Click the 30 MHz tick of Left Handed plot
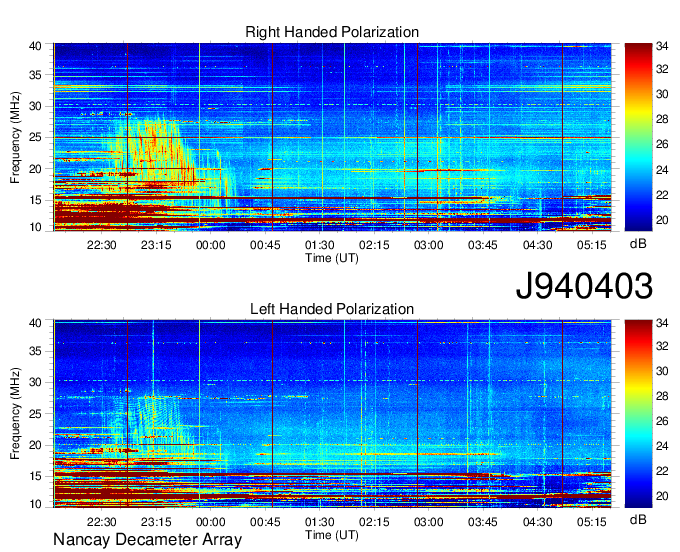 coord(35,382)
